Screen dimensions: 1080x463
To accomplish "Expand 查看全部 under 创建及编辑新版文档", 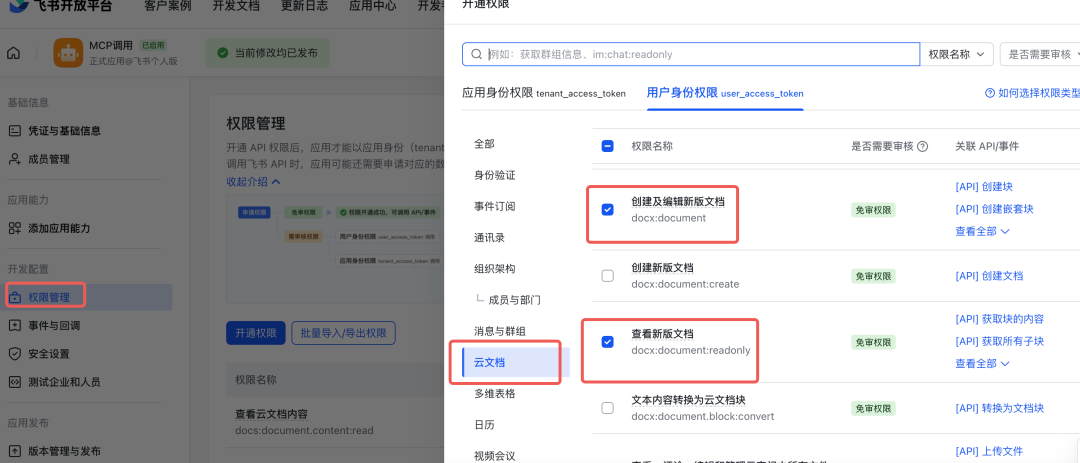I will pos(982,232).
